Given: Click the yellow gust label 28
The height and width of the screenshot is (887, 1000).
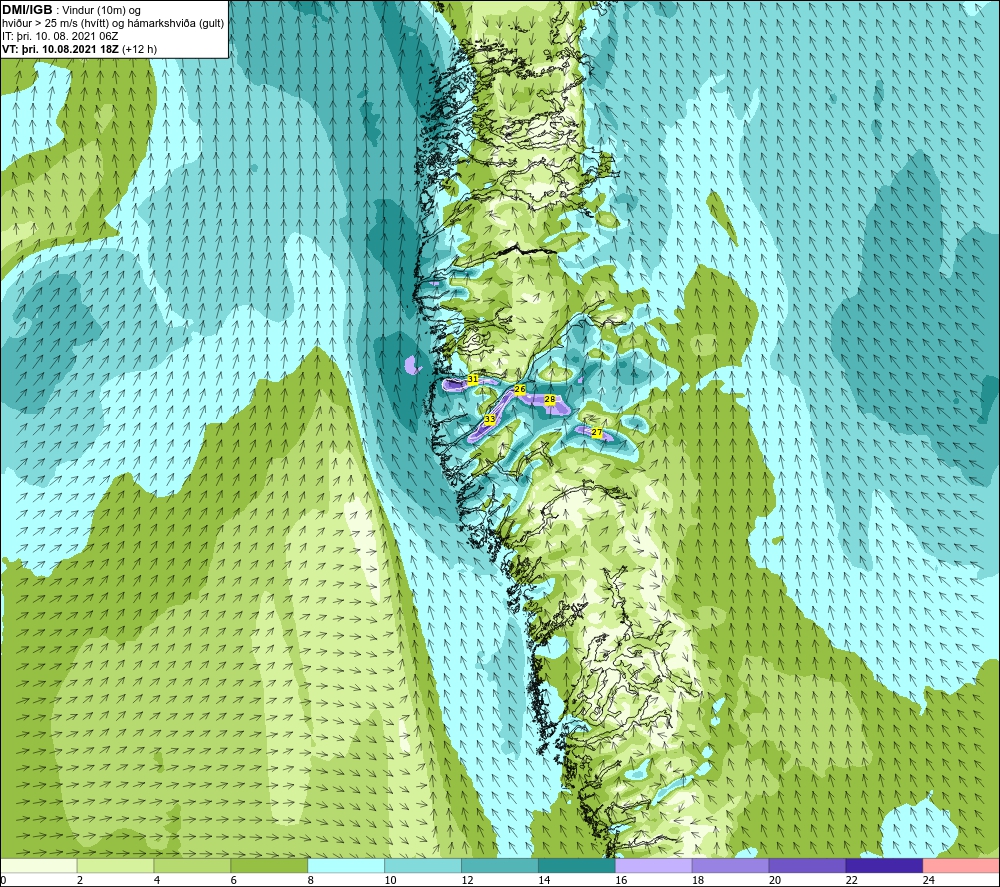Looking at the screenshot, I should (x=550, y=400).
